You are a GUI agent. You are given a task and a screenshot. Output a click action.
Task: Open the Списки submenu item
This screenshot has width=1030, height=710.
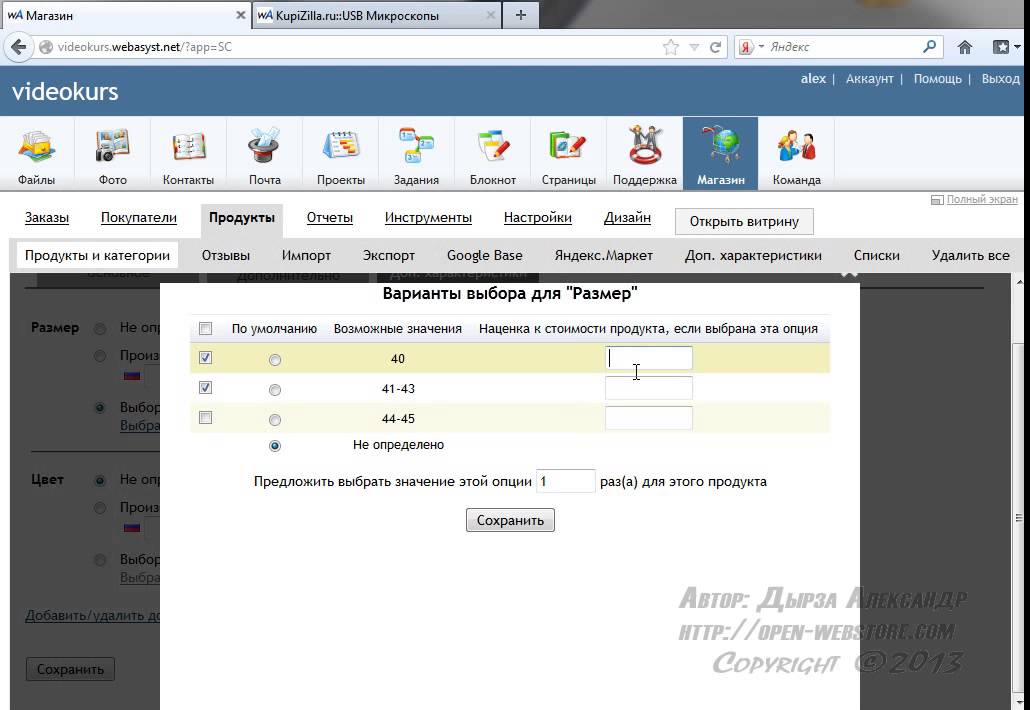[876, 255]
